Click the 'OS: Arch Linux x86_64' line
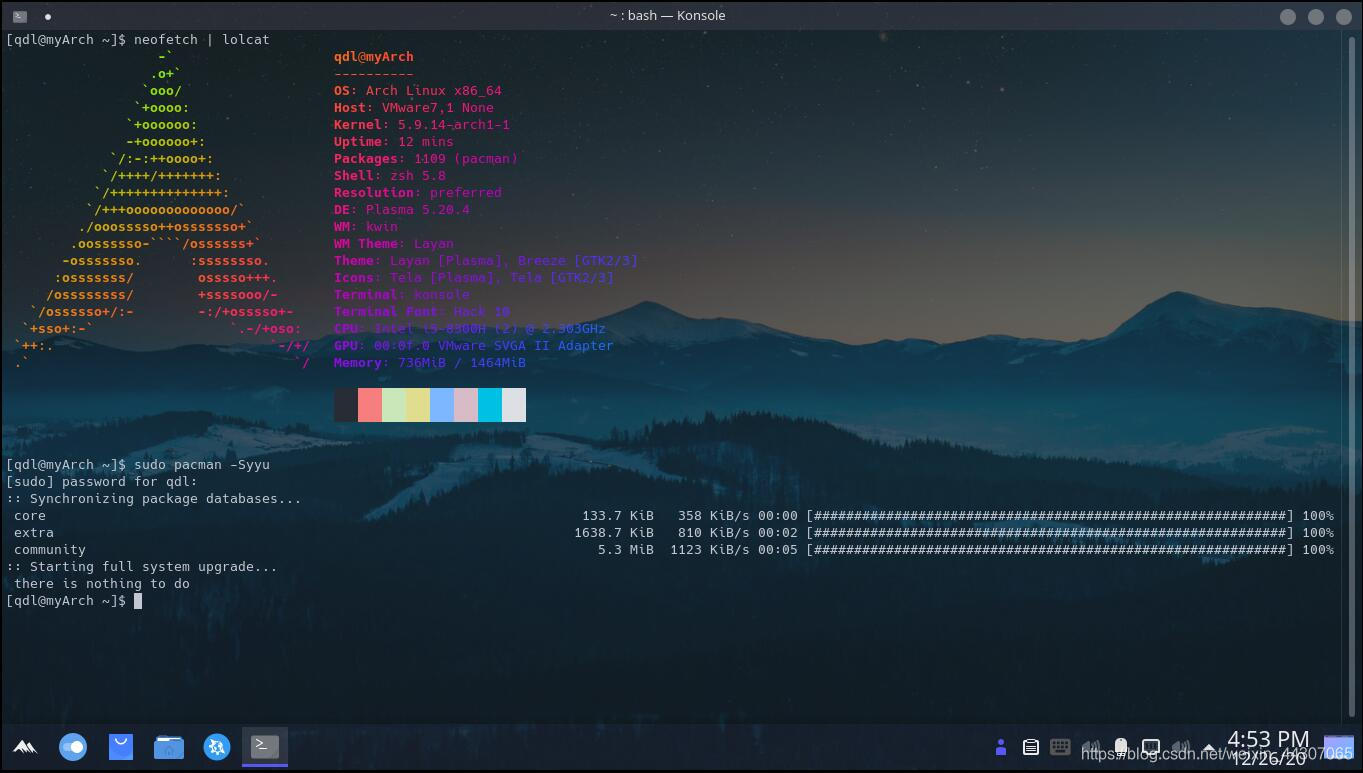This screenshot has width=1363, height=773. point(418,90)
